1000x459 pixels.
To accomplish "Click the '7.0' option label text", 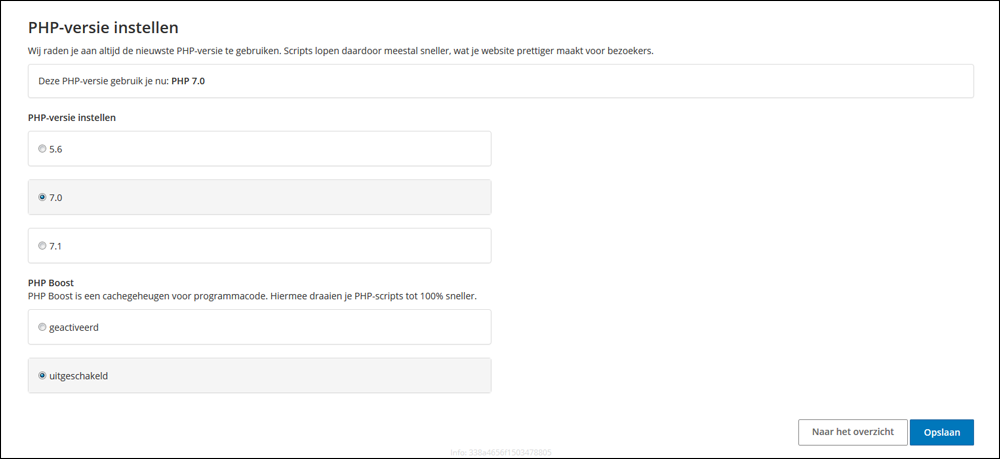I will pyautogui.click(x=56, y=197).
